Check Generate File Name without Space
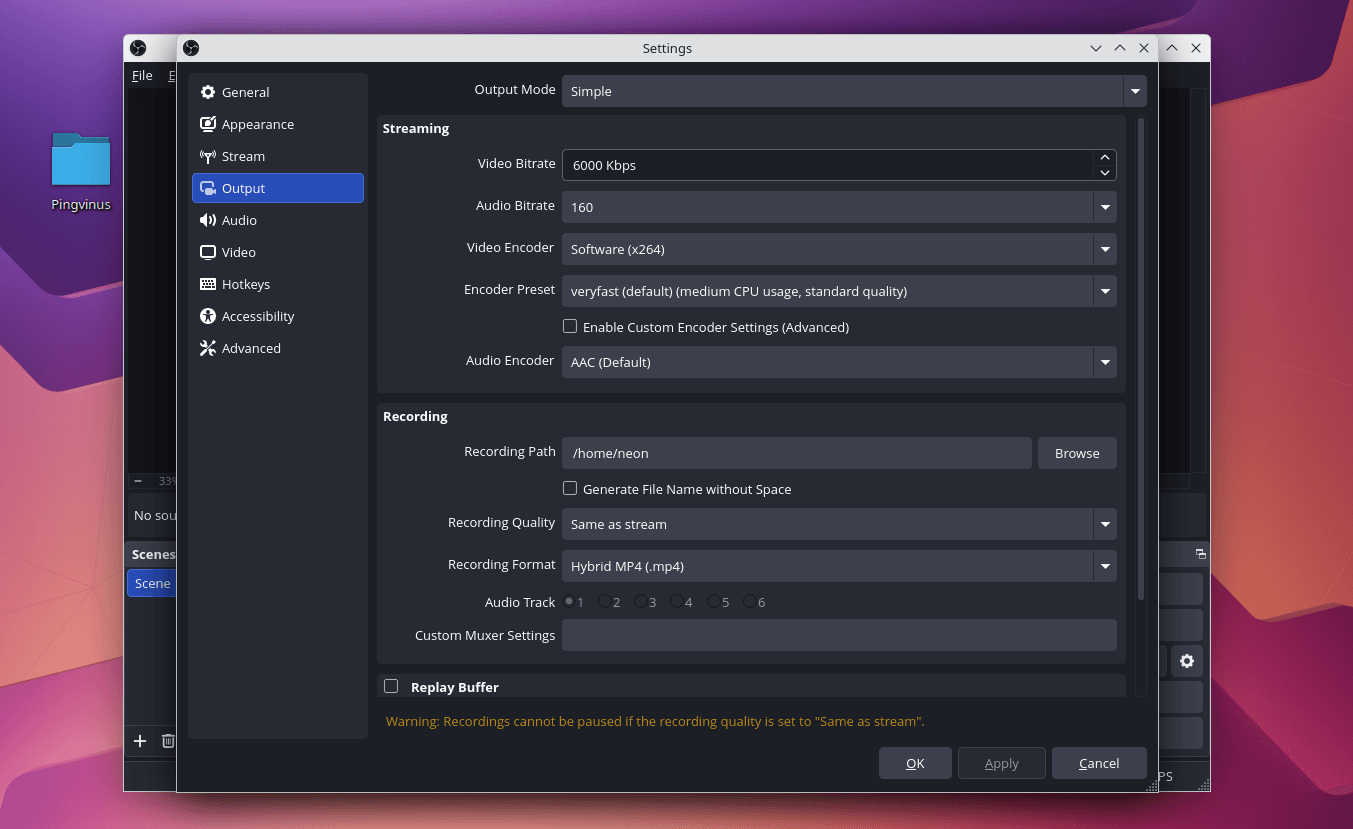Image resolution: width=1353 pixels, height=829 pixels. click(x=570, y=488)
